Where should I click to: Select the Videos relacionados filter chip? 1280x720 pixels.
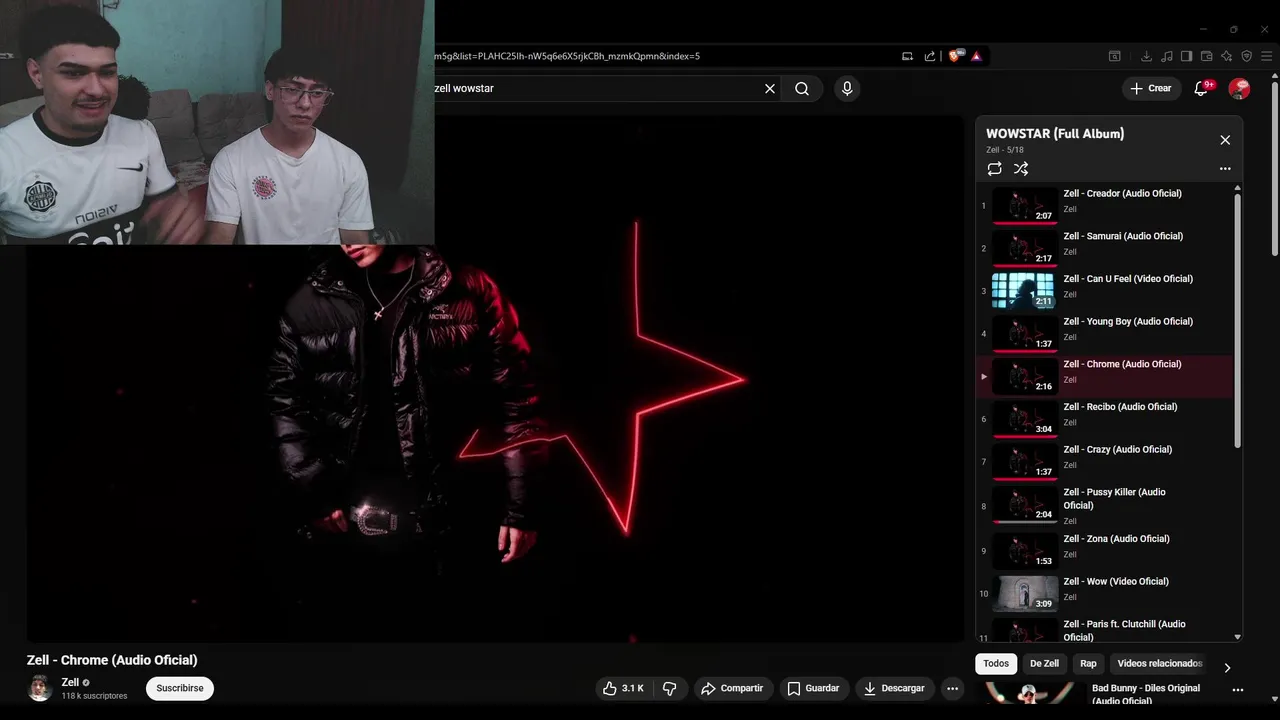pyautogui.click(x=1160, y=663)
